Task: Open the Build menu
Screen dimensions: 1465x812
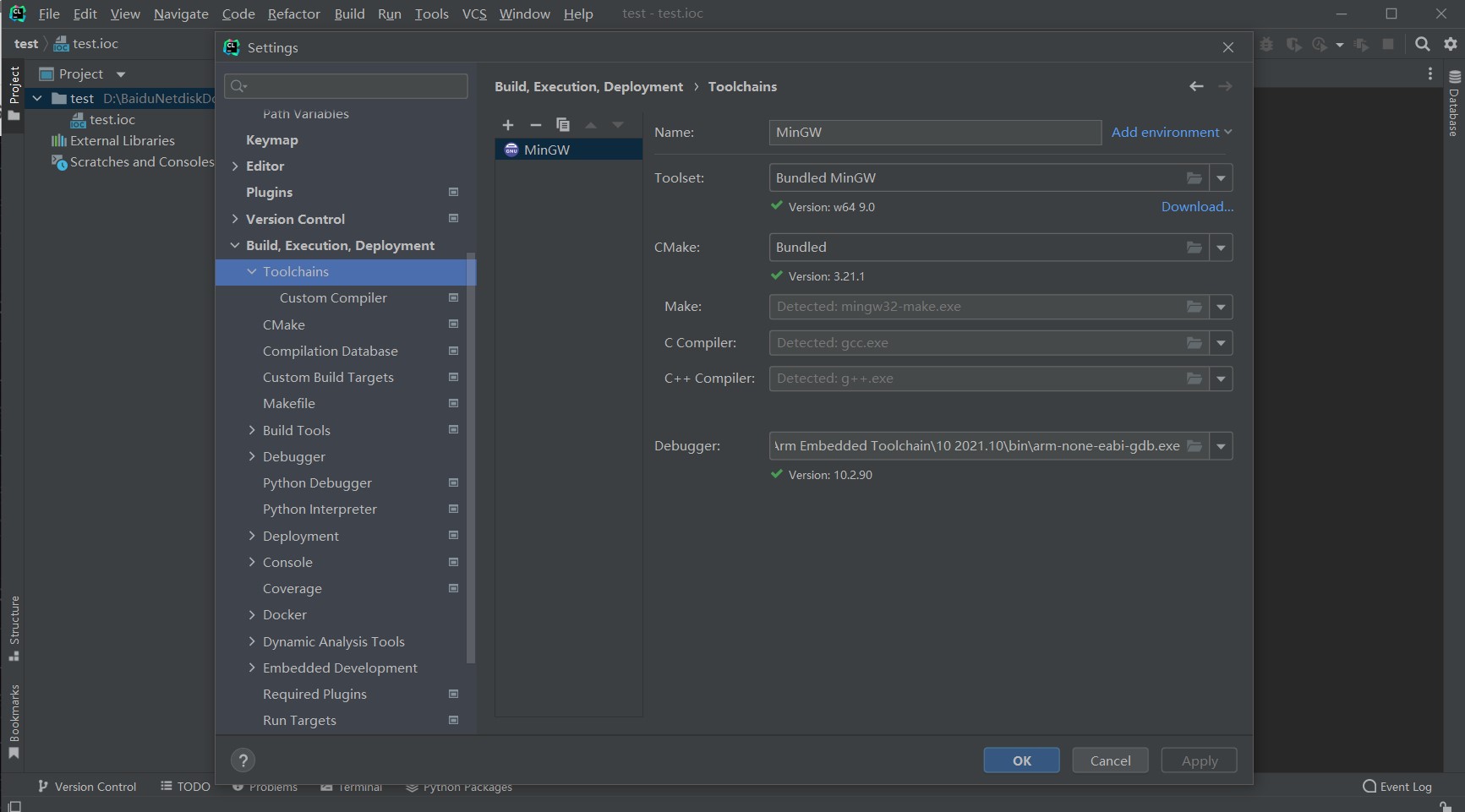Action: click(x=349, y=14)
